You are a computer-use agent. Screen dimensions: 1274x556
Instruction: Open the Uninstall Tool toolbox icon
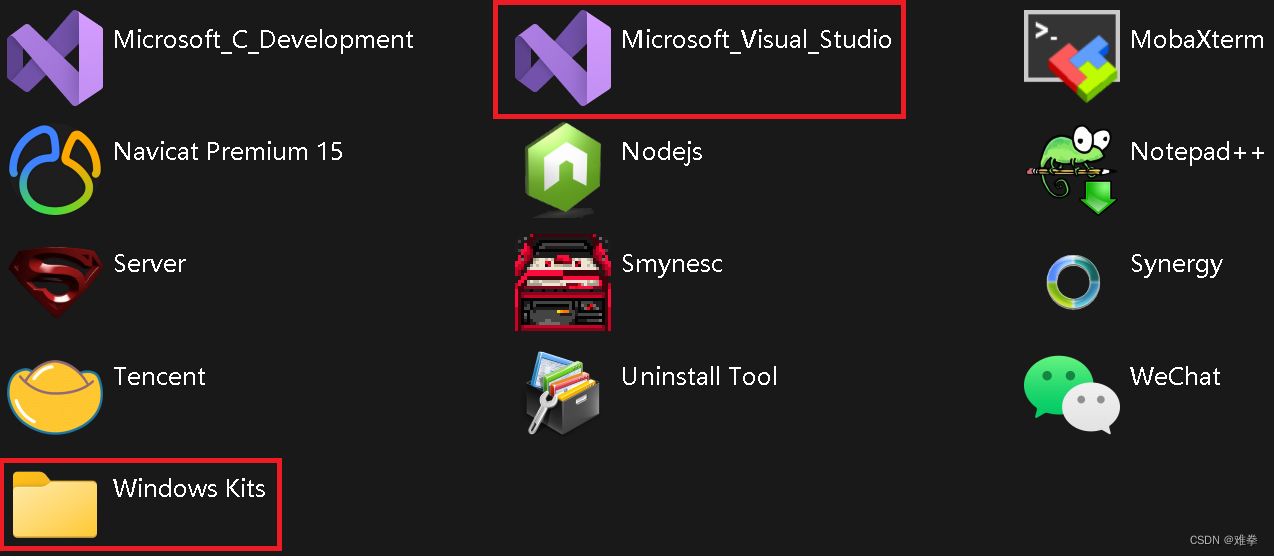tap(563, 393)
